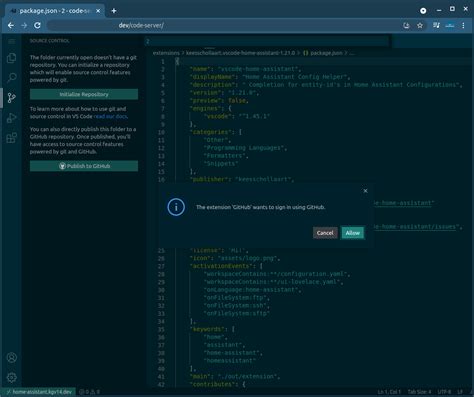Click the remote host home-assistant status bar item
Image resolution: width=474 pixels, height=397 pixels.
point(39,392)
